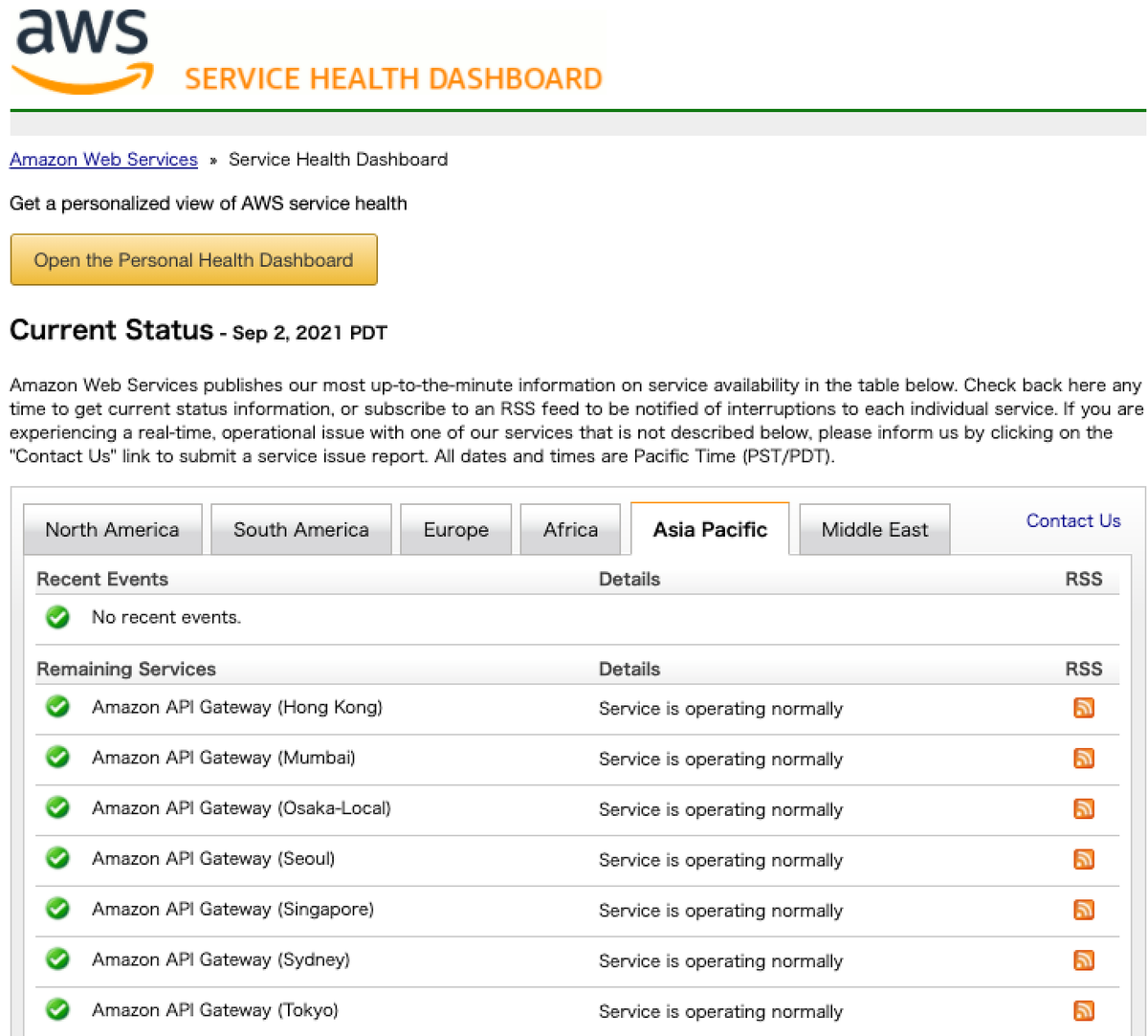Open the Personal Health Dashboard
The image size is (1148, 1036).
(x=193, y=259)
